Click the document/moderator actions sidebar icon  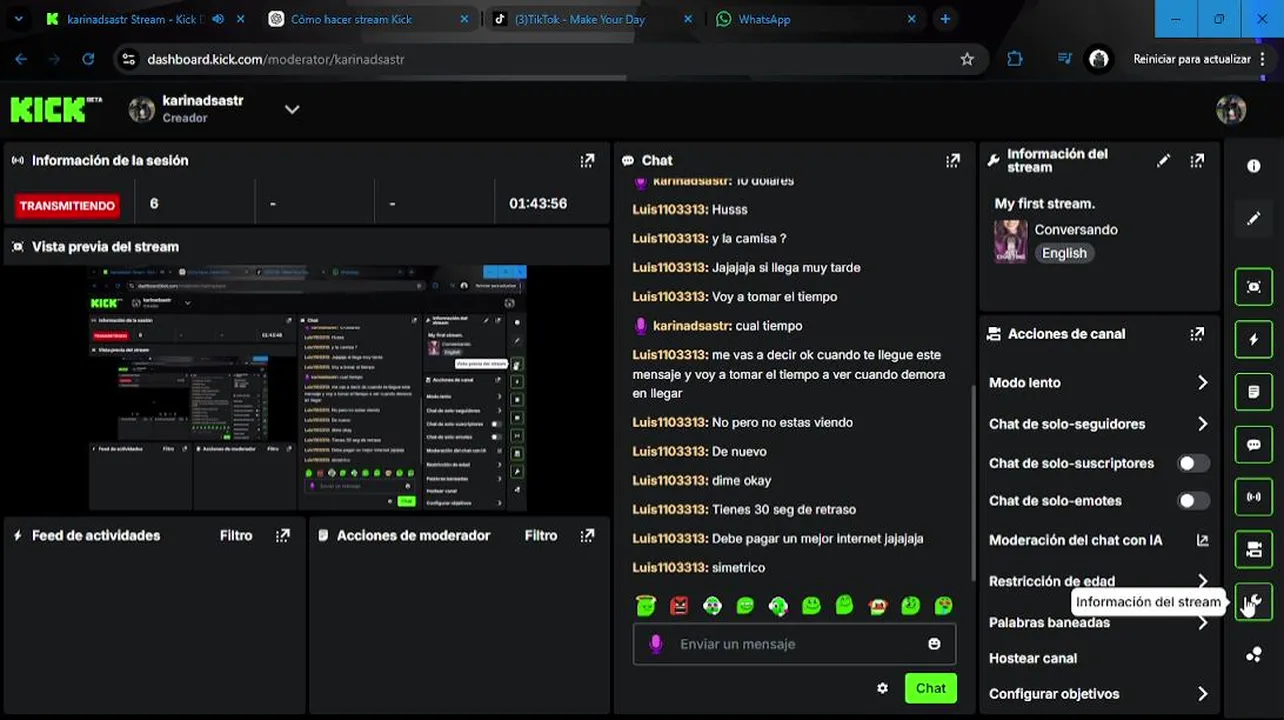coord(1254,392)
